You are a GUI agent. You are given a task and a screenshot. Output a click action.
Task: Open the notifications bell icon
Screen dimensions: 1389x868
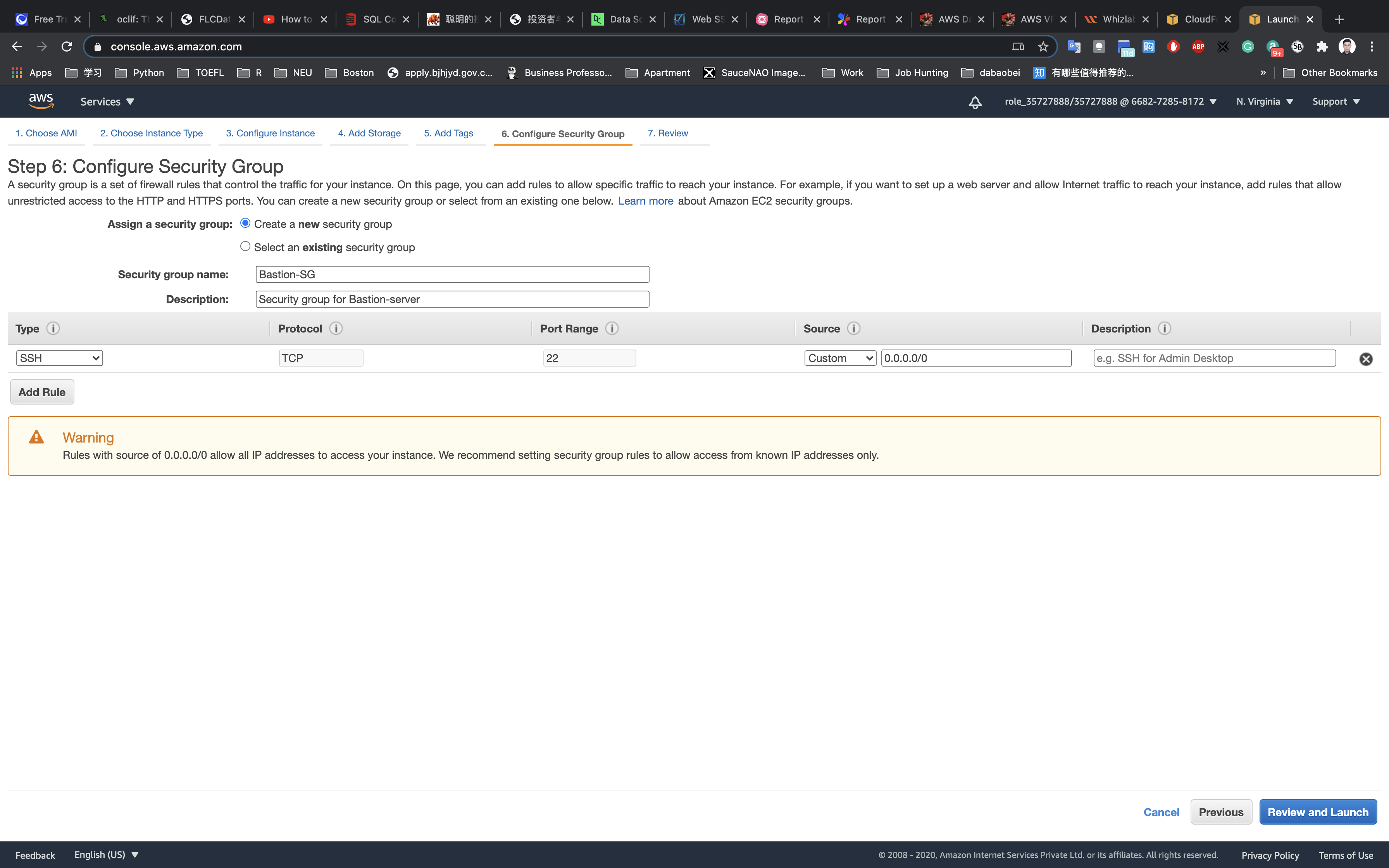[975, 102]
